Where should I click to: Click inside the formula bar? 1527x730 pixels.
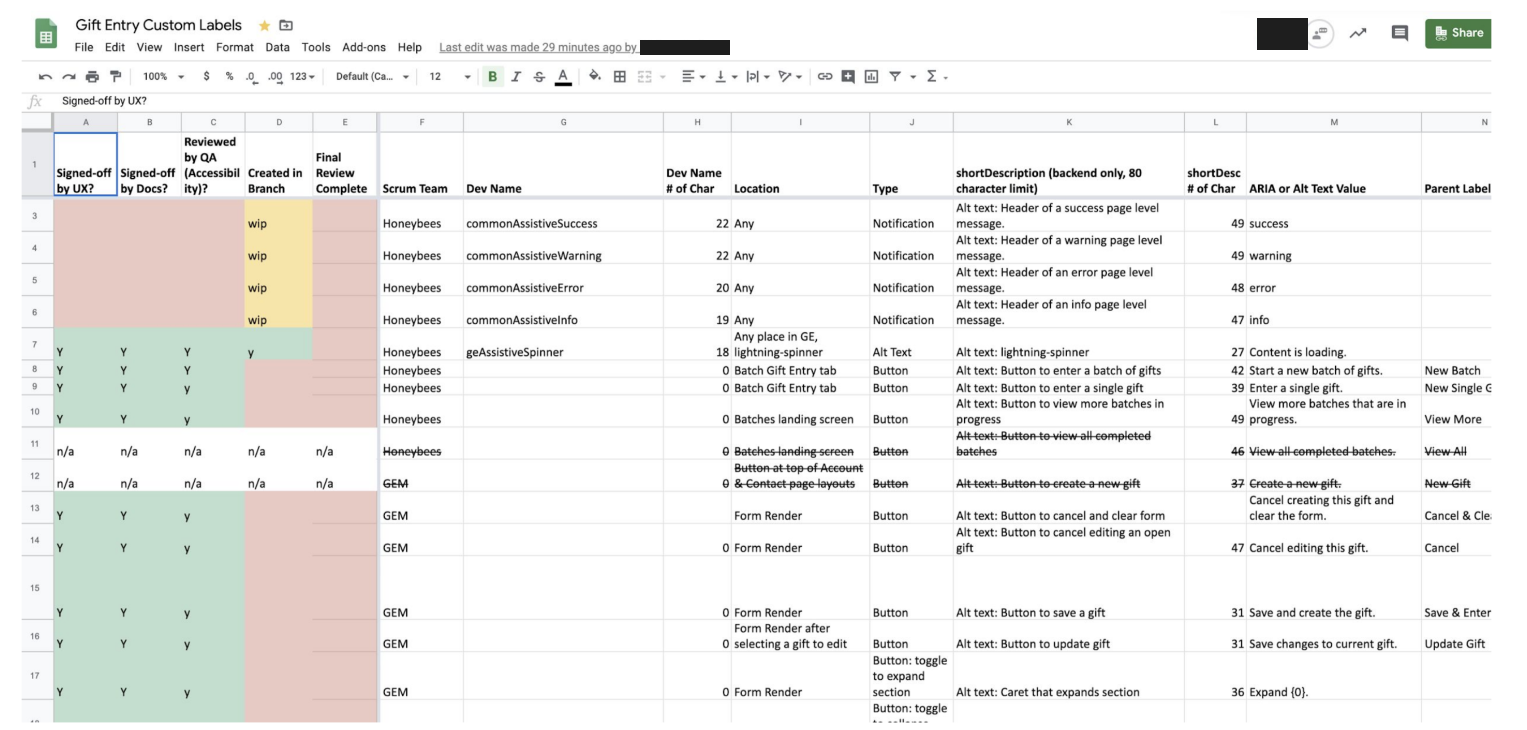click(x=300, y=100)
